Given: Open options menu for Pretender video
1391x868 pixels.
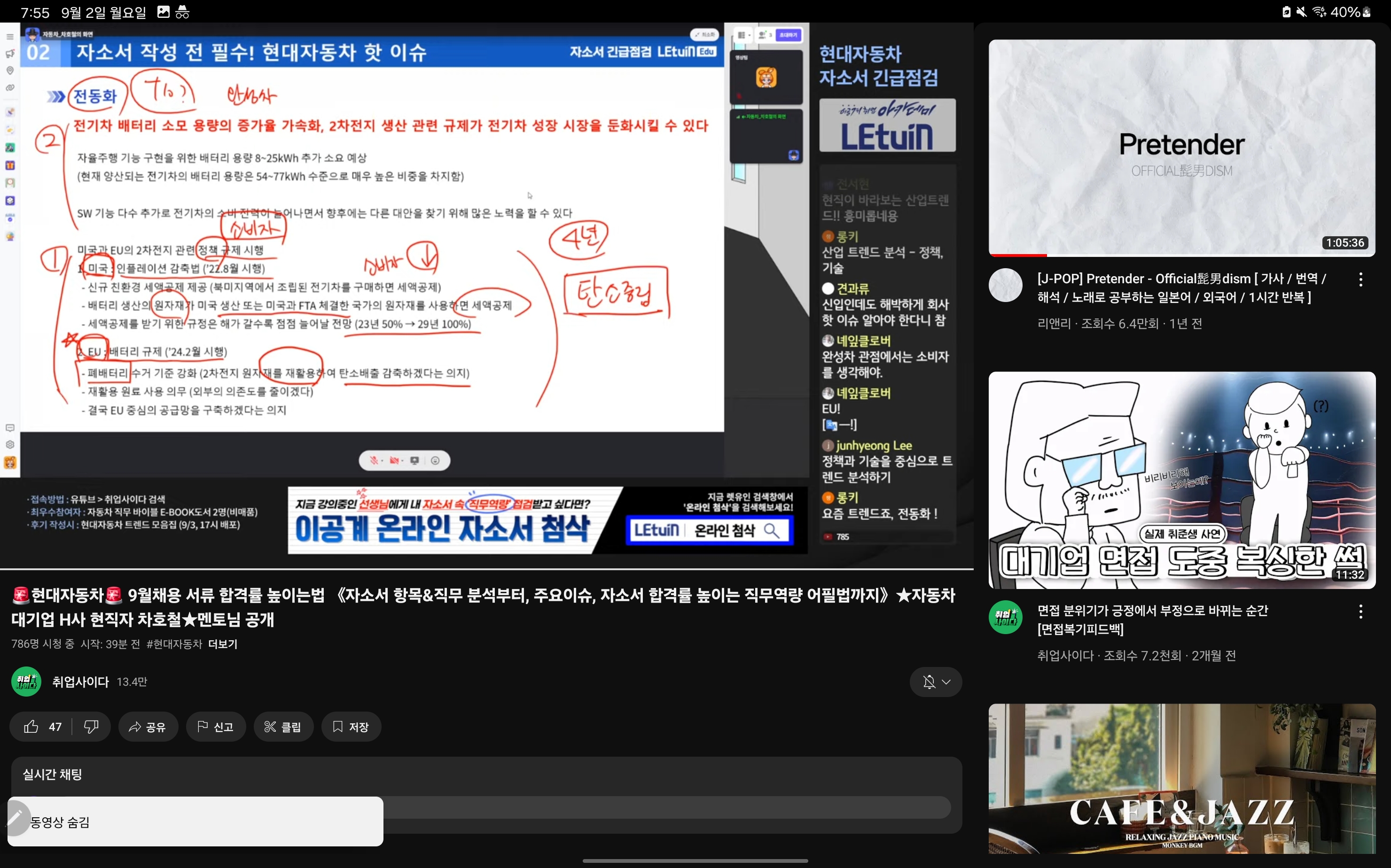Looking at the screenshot, I should pos(1360,279).
